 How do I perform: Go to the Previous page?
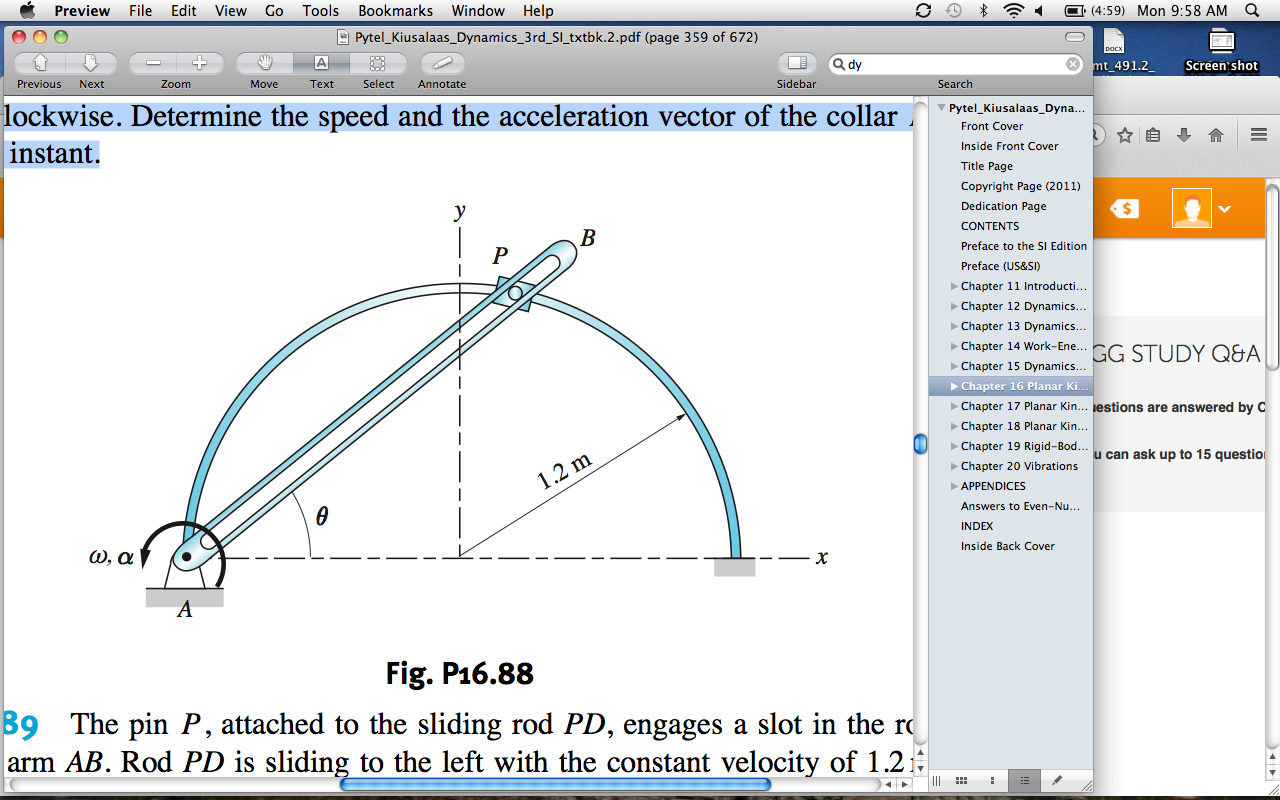coord(38,62)
